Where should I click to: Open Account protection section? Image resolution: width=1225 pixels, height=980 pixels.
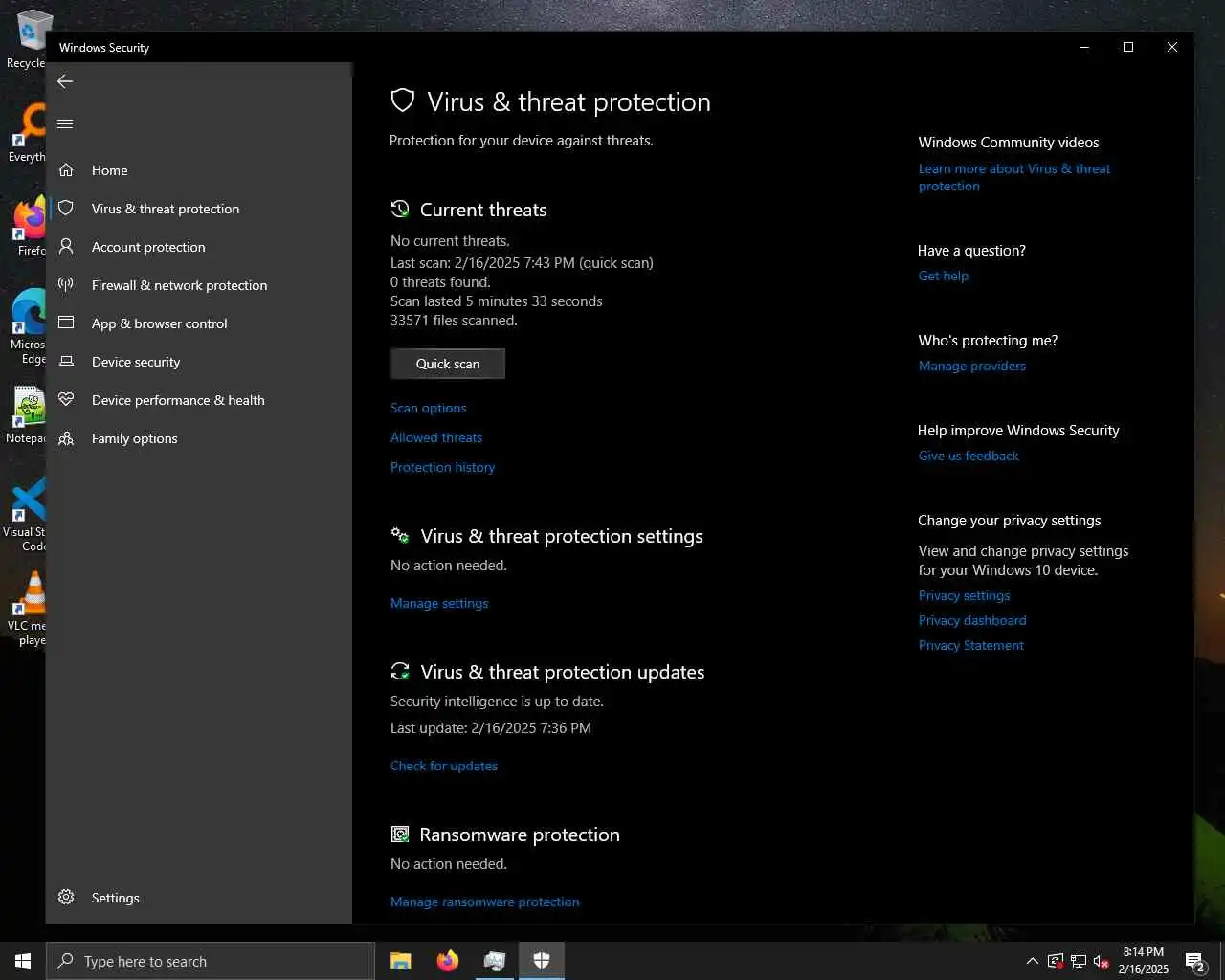199,247
